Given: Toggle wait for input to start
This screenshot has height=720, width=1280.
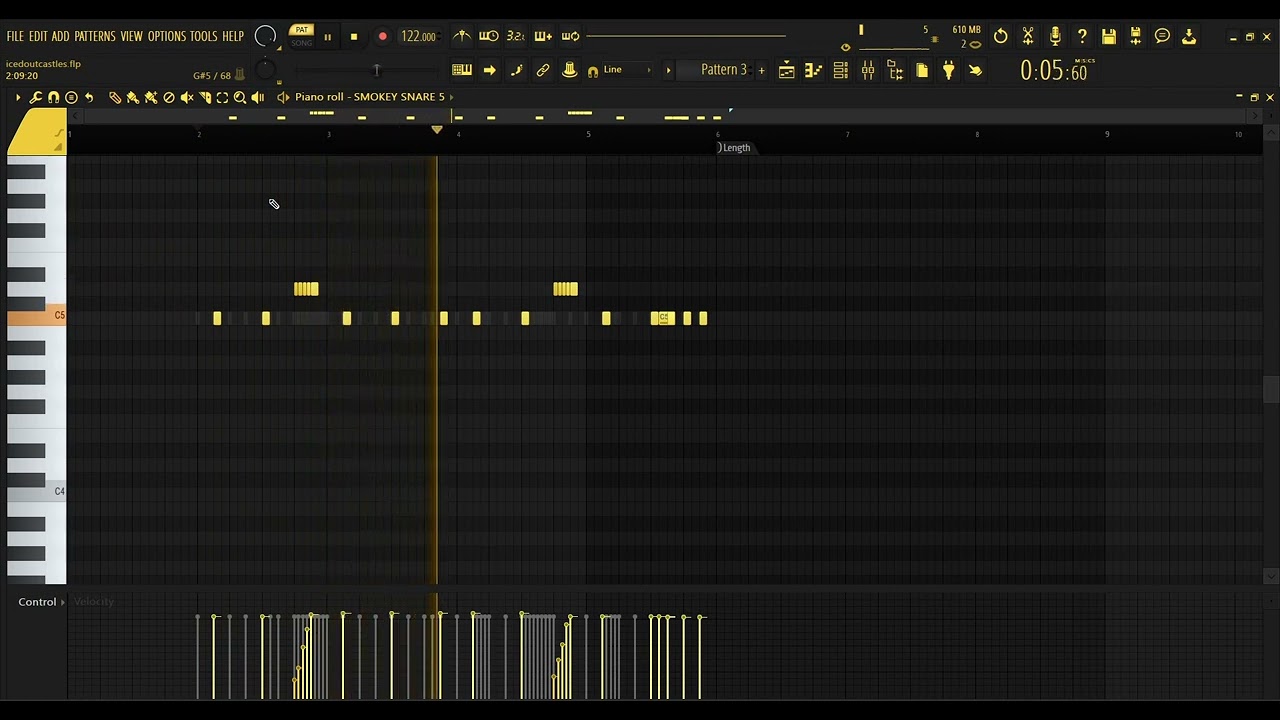Looking at the screenshot, I should coord(489,36).
